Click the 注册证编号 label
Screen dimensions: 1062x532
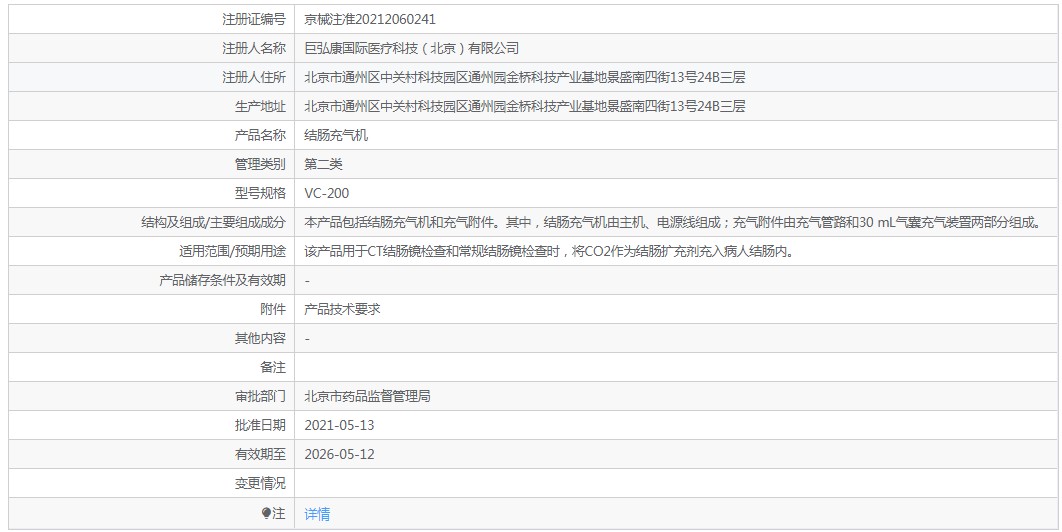pyautogui.click(x=254, y=20)
